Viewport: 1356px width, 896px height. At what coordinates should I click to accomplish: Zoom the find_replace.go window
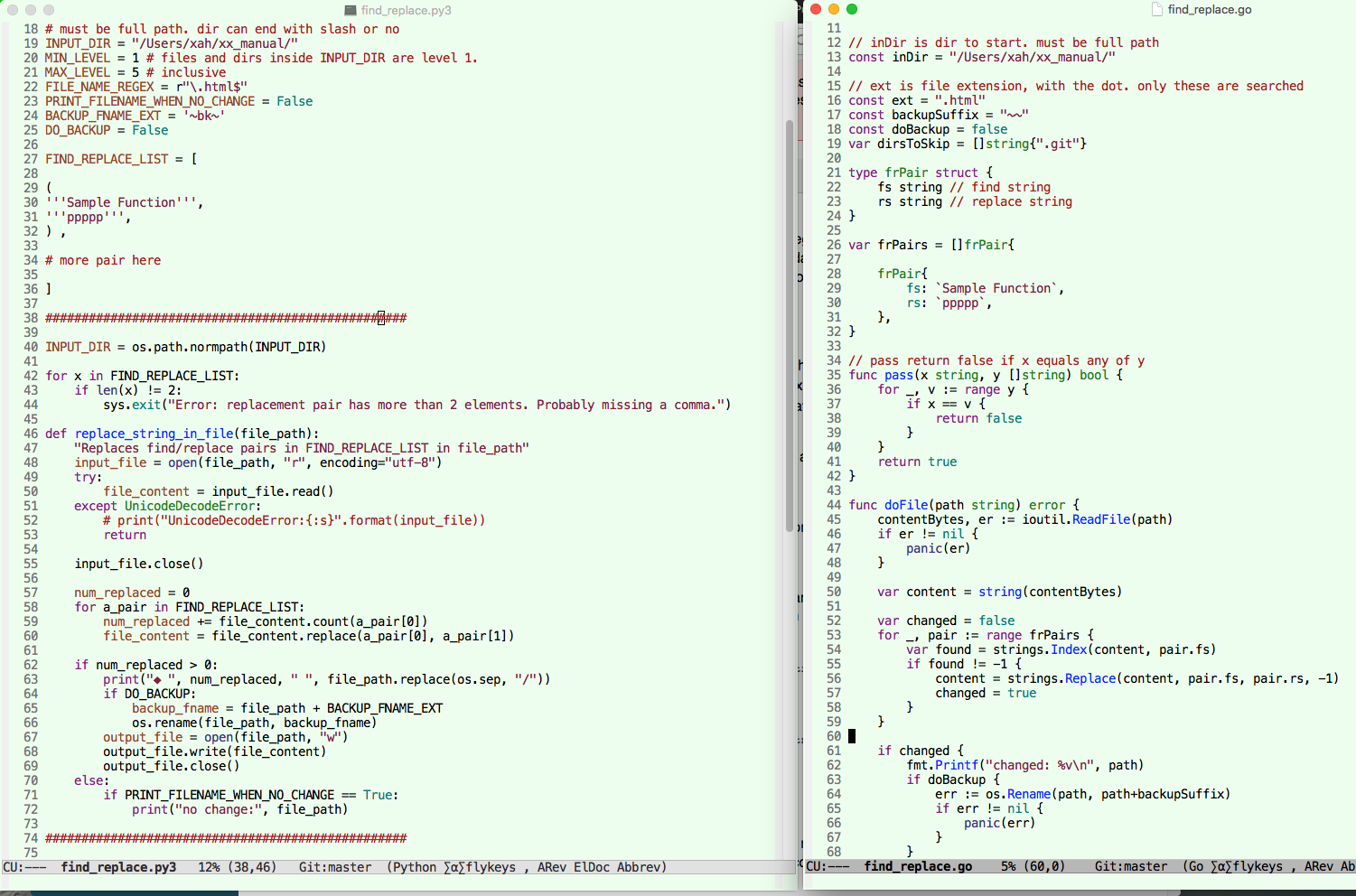(852, 9)
